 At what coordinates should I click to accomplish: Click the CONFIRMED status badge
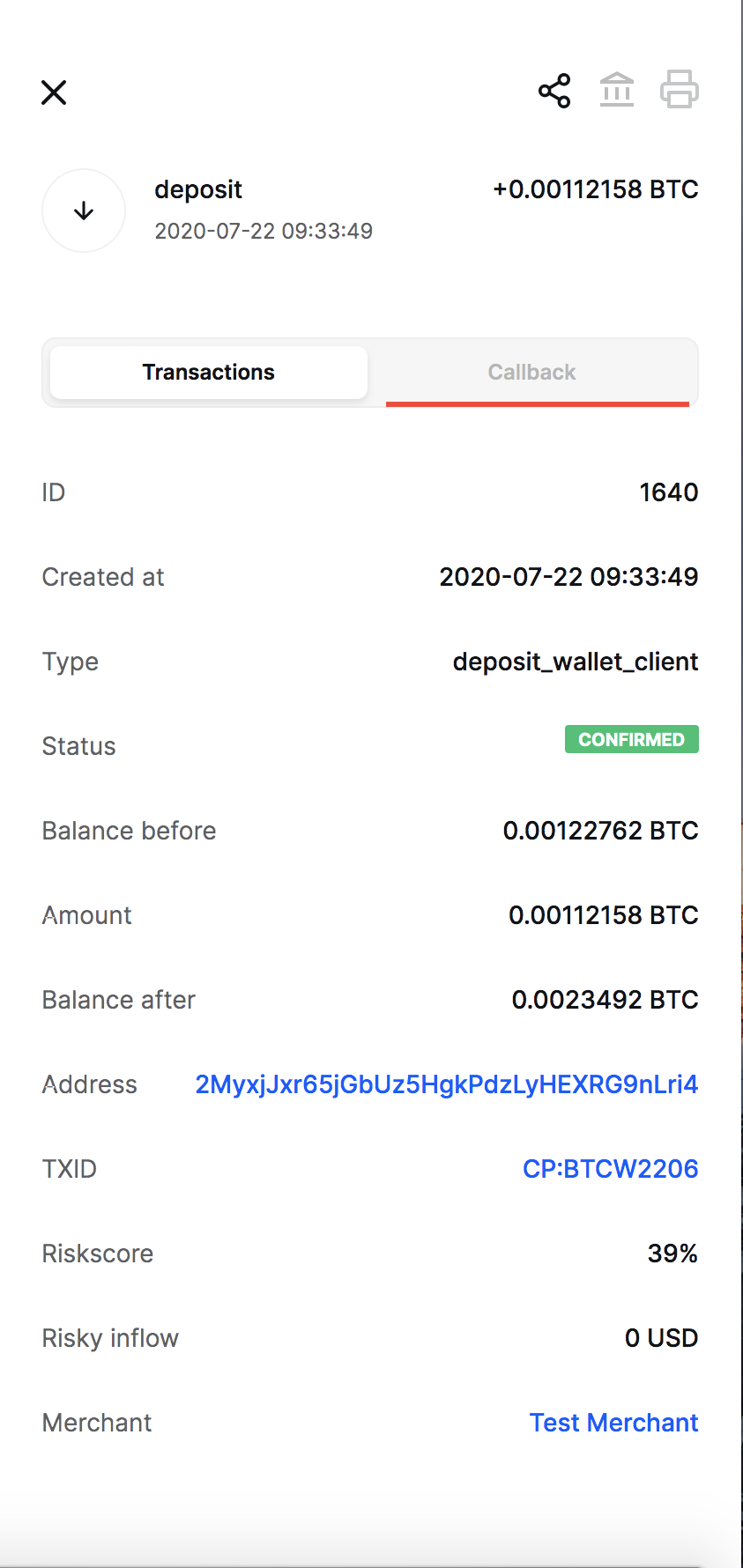coord(631,740)
